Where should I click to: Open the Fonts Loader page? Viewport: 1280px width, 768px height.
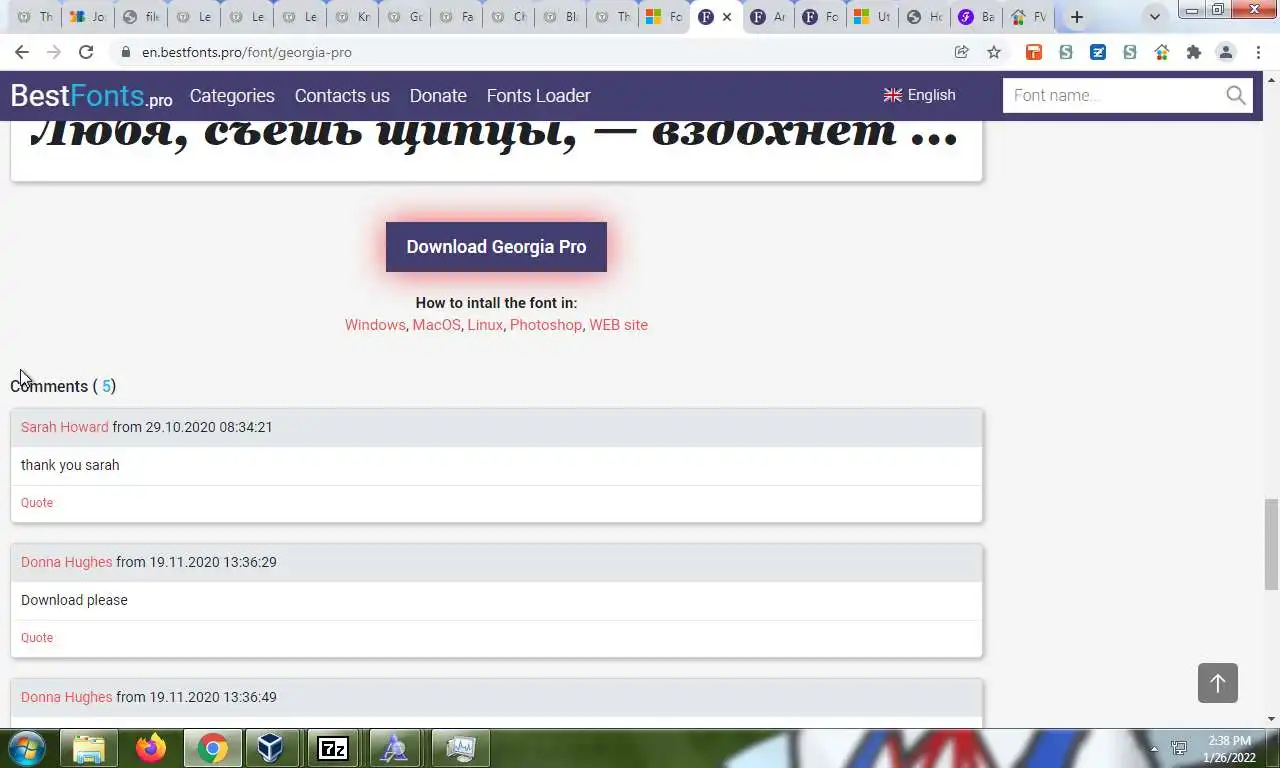[538, 95]
